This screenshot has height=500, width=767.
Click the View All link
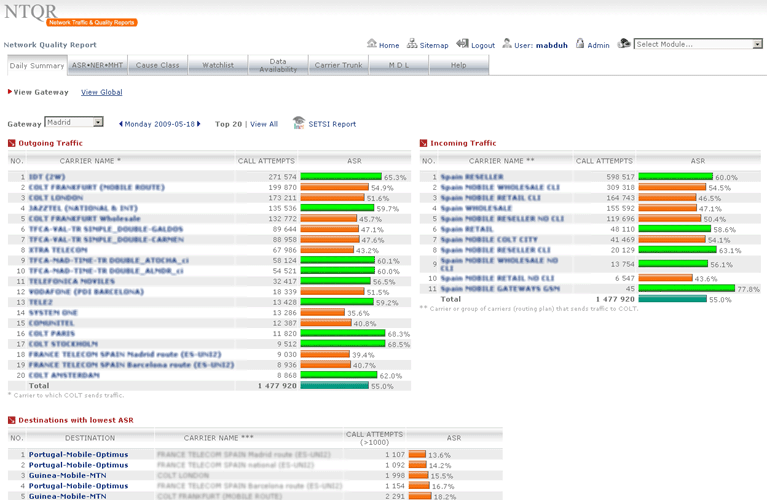pyautogui.click(x=264, y=124)
